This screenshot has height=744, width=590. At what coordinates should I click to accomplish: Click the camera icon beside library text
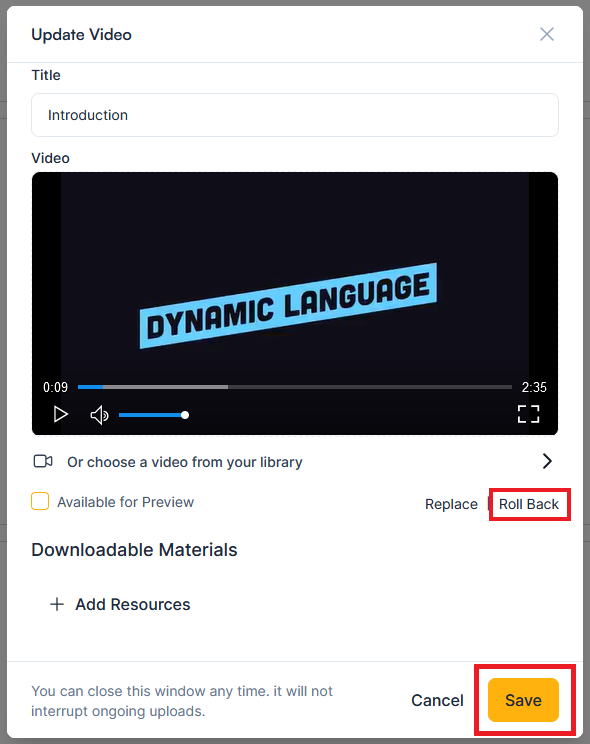pyautogui.click(x=43, y=461)
